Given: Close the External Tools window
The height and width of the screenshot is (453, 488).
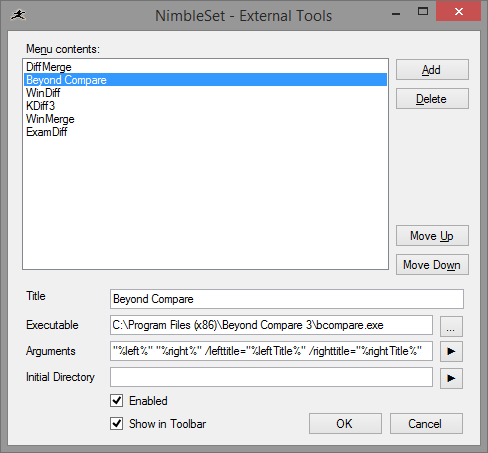Looking at the screenshot, I should click(x=459, y=12).
